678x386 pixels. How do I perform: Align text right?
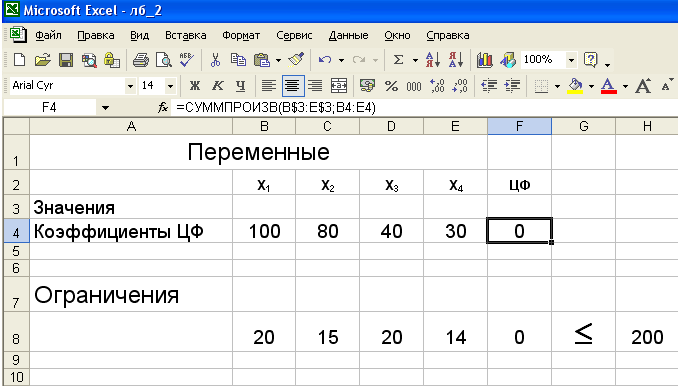(x=315, y=86)
